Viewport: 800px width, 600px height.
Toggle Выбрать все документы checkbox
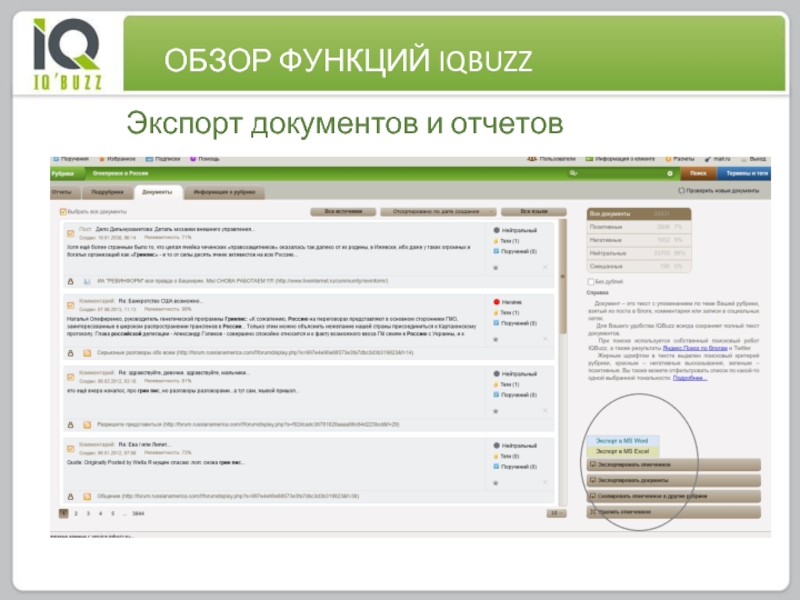tap(63, 212)
